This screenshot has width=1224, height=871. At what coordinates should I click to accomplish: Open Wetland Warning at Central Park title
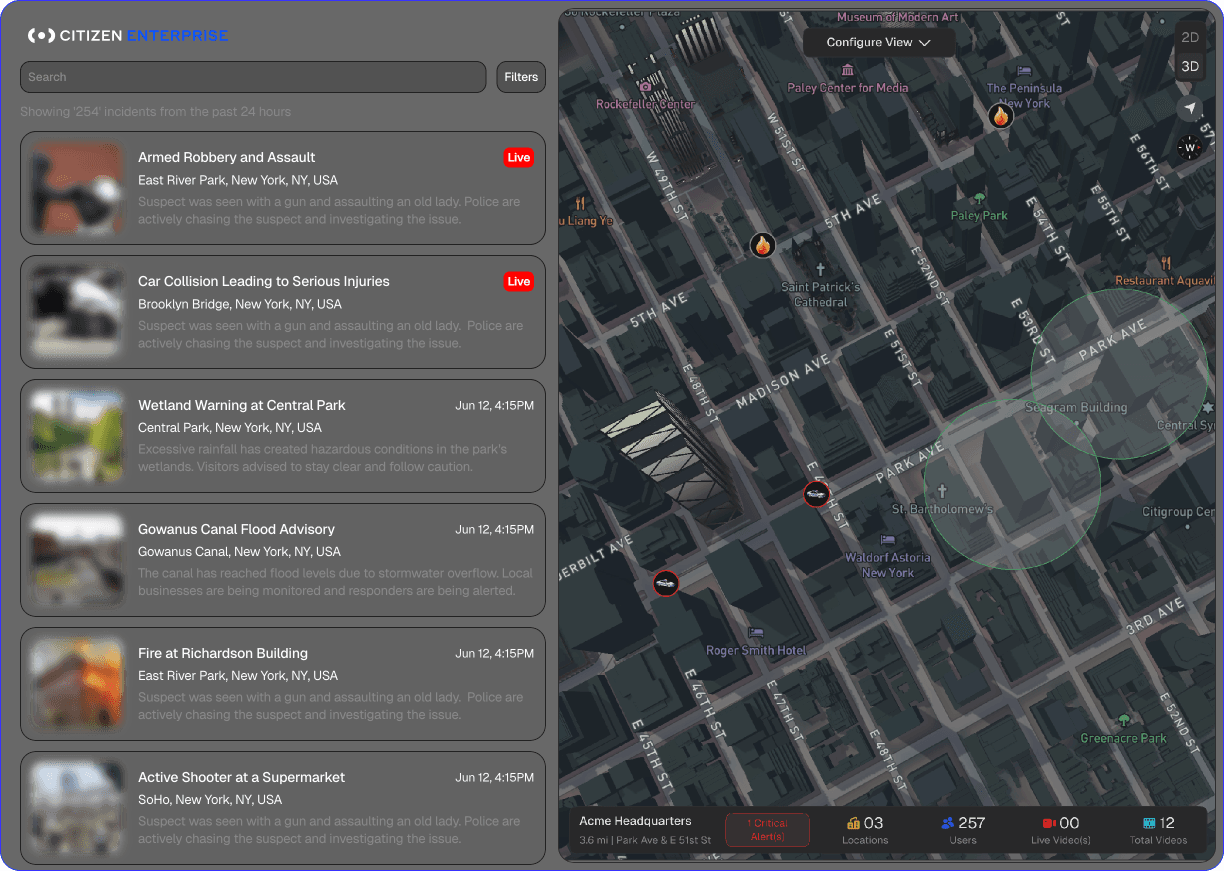[x=242, y=405]
